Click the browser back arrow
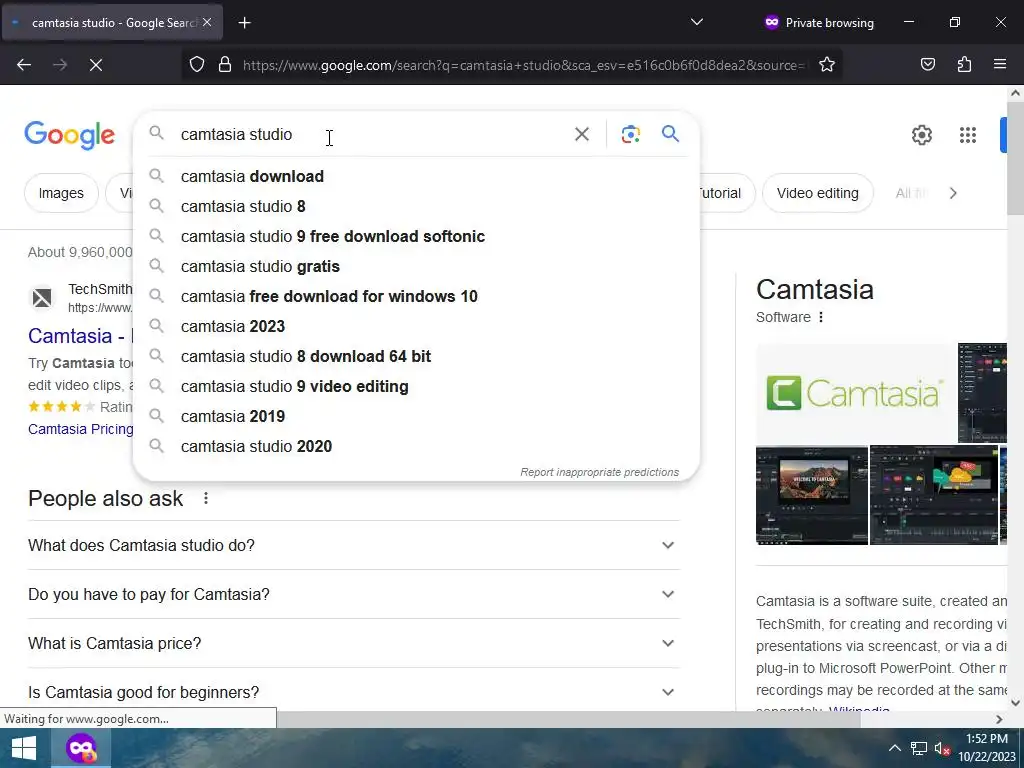The image size is (1024, 768). [24, 65]
